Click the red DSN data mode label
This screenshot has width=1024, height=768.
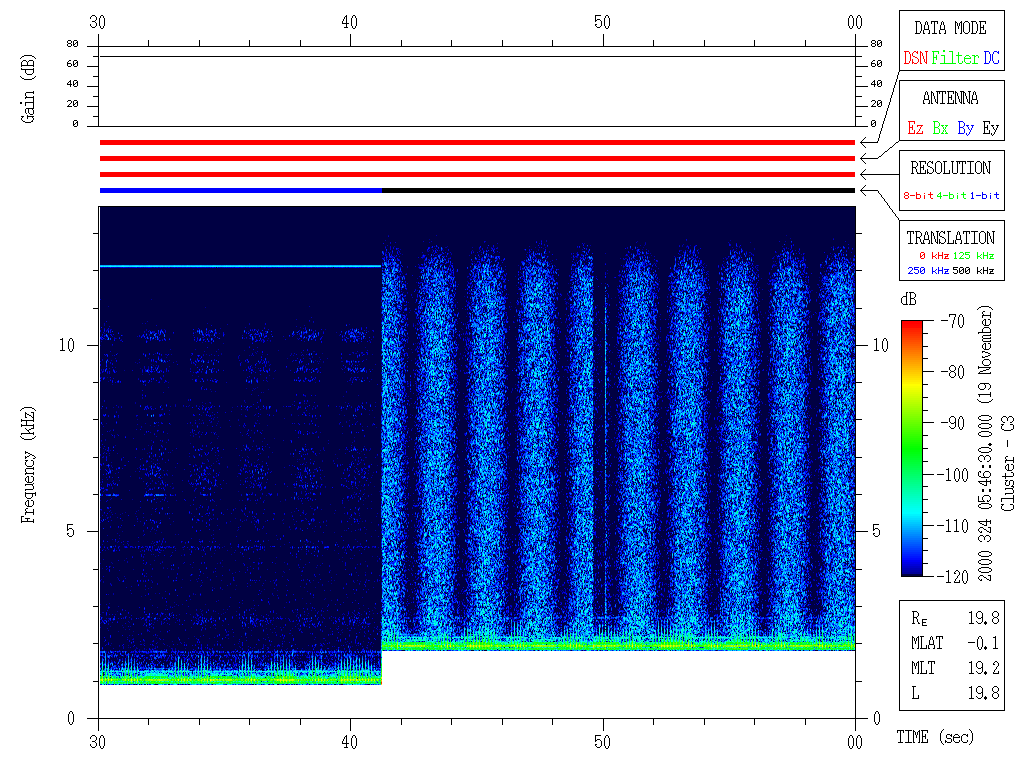pyautogui.click(x=915, y=59)
